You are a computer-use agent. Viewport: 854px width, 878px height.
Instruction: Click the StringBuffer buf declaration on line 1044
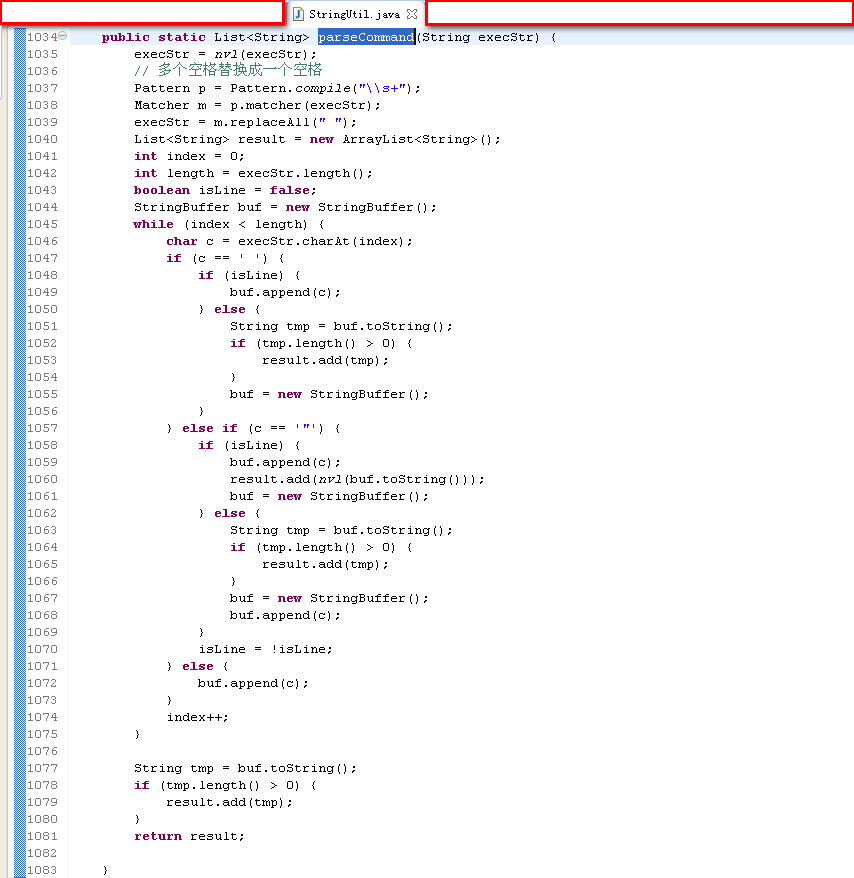285,207
